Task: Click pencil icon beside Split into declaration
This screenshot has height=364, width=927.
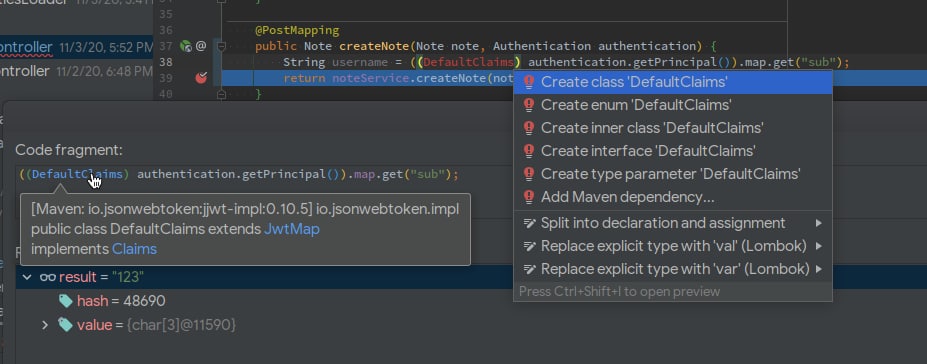Action: (x=530, y=223)
